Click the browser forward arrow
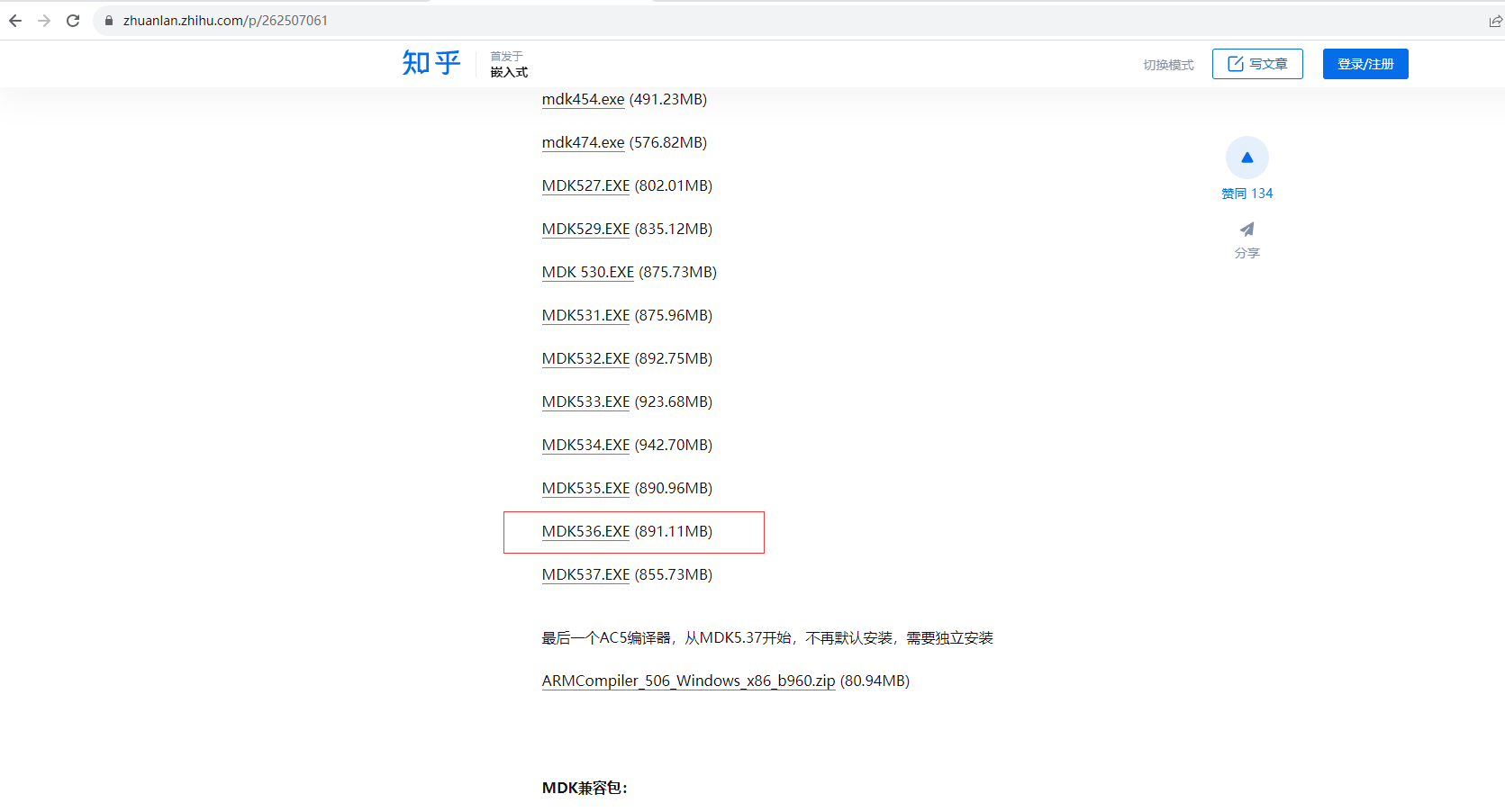Viewport: 1505px width, 812px height. point(44,21)
